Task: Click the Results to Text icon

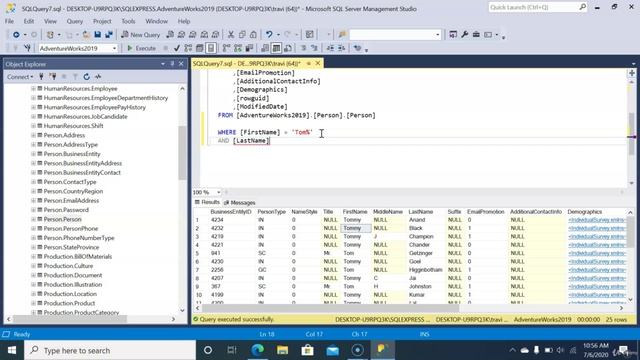Action: coord(265,48)
